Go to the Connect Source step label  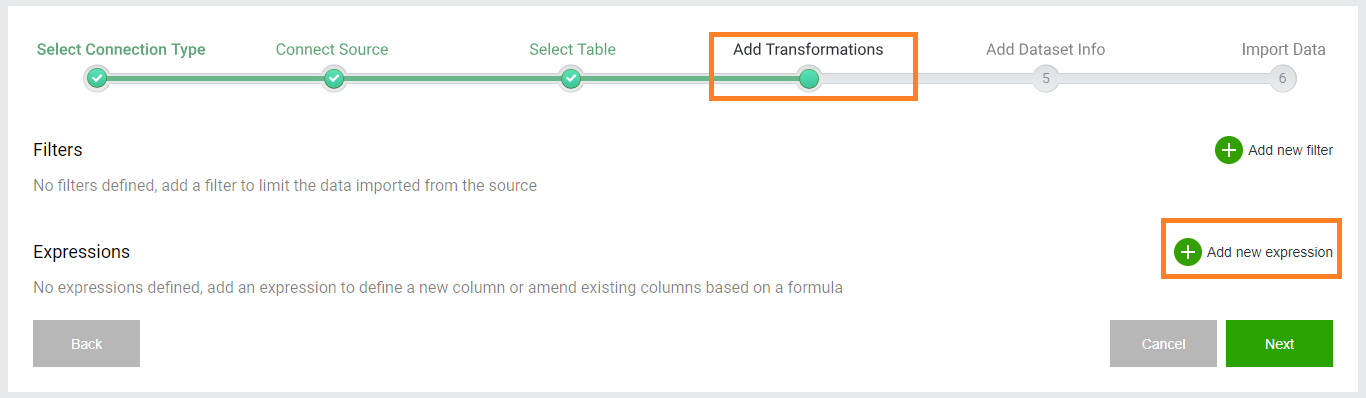point(332,49)
